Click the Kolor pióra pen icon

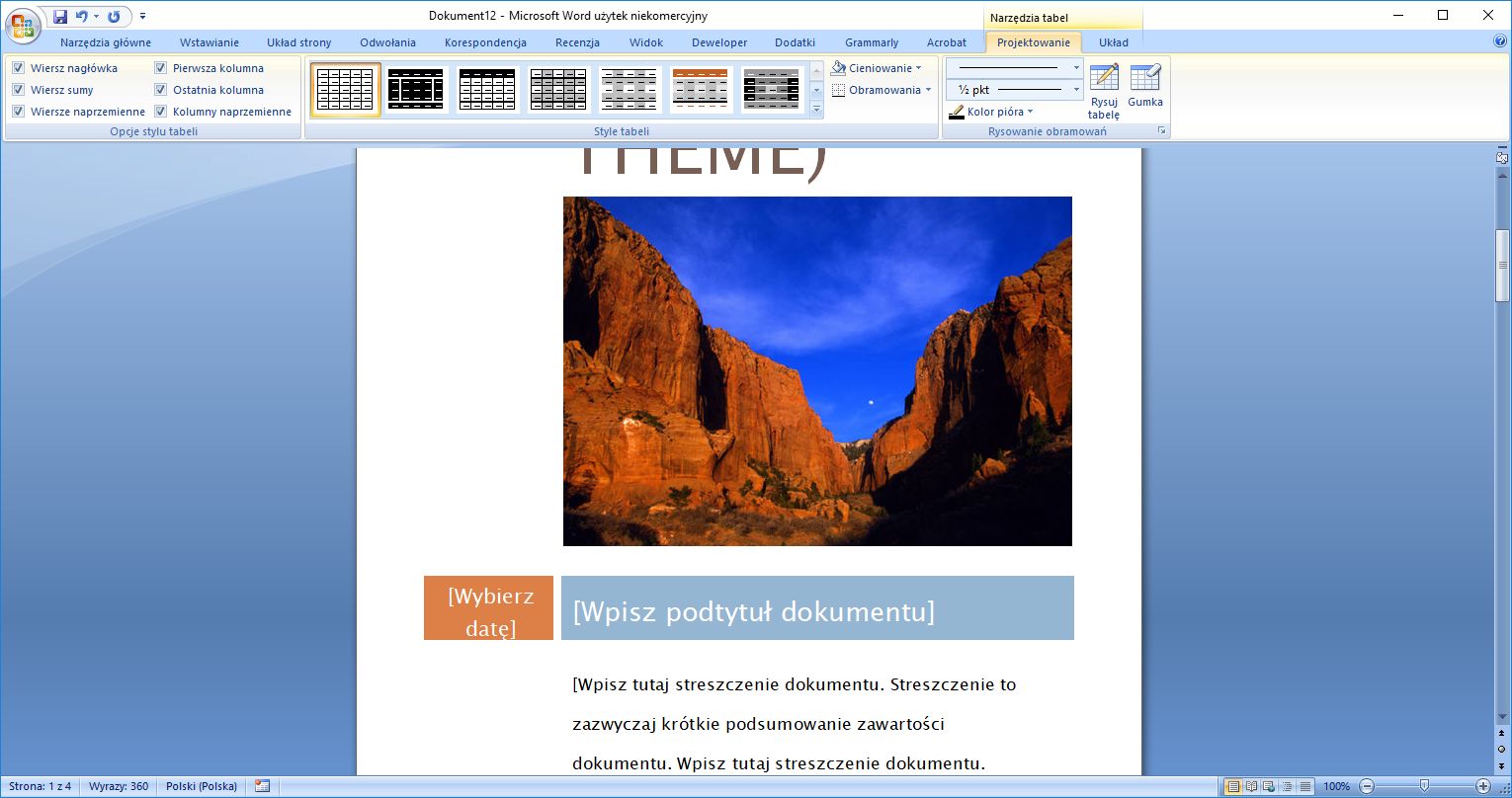coord(957,113)
